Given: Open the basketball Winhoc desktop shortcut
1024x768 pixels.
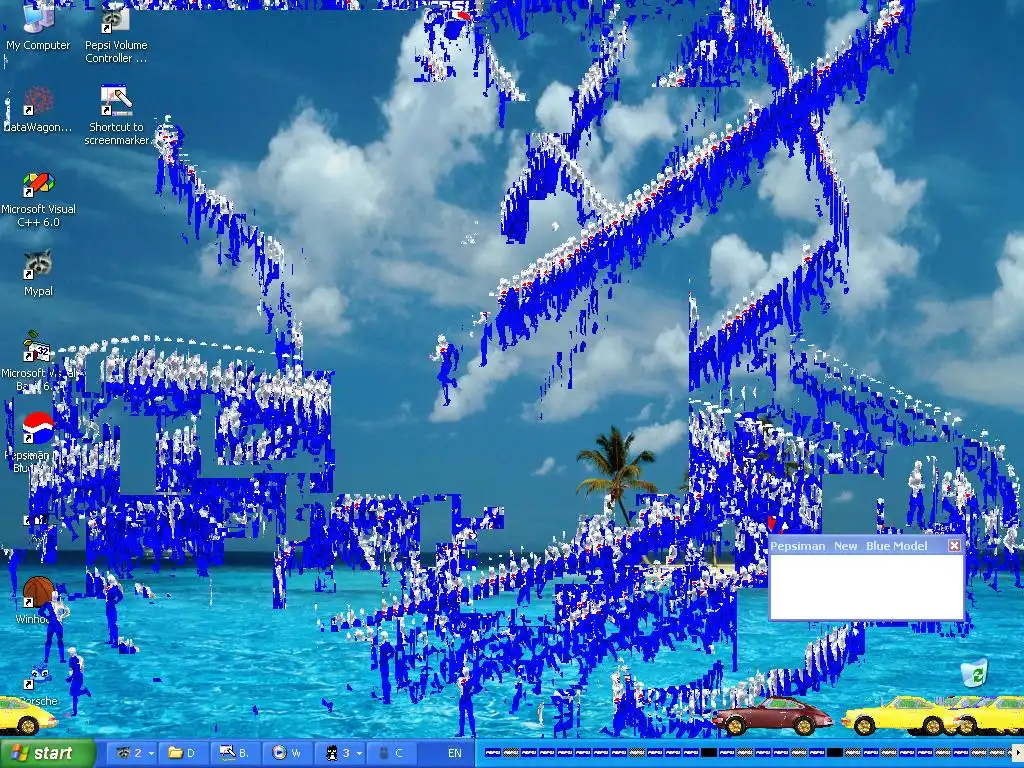Looking at the screenshot, I should tap(38, 600).
